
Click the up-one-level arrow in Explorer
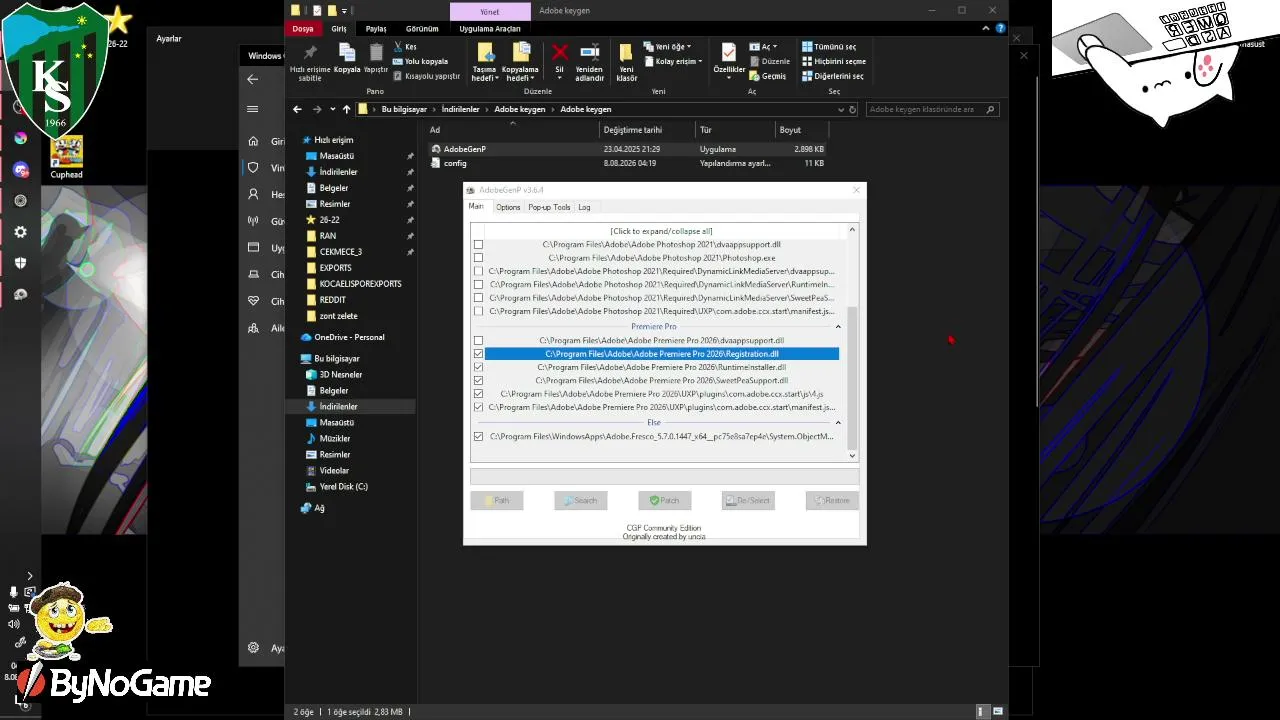pos(346,109)
